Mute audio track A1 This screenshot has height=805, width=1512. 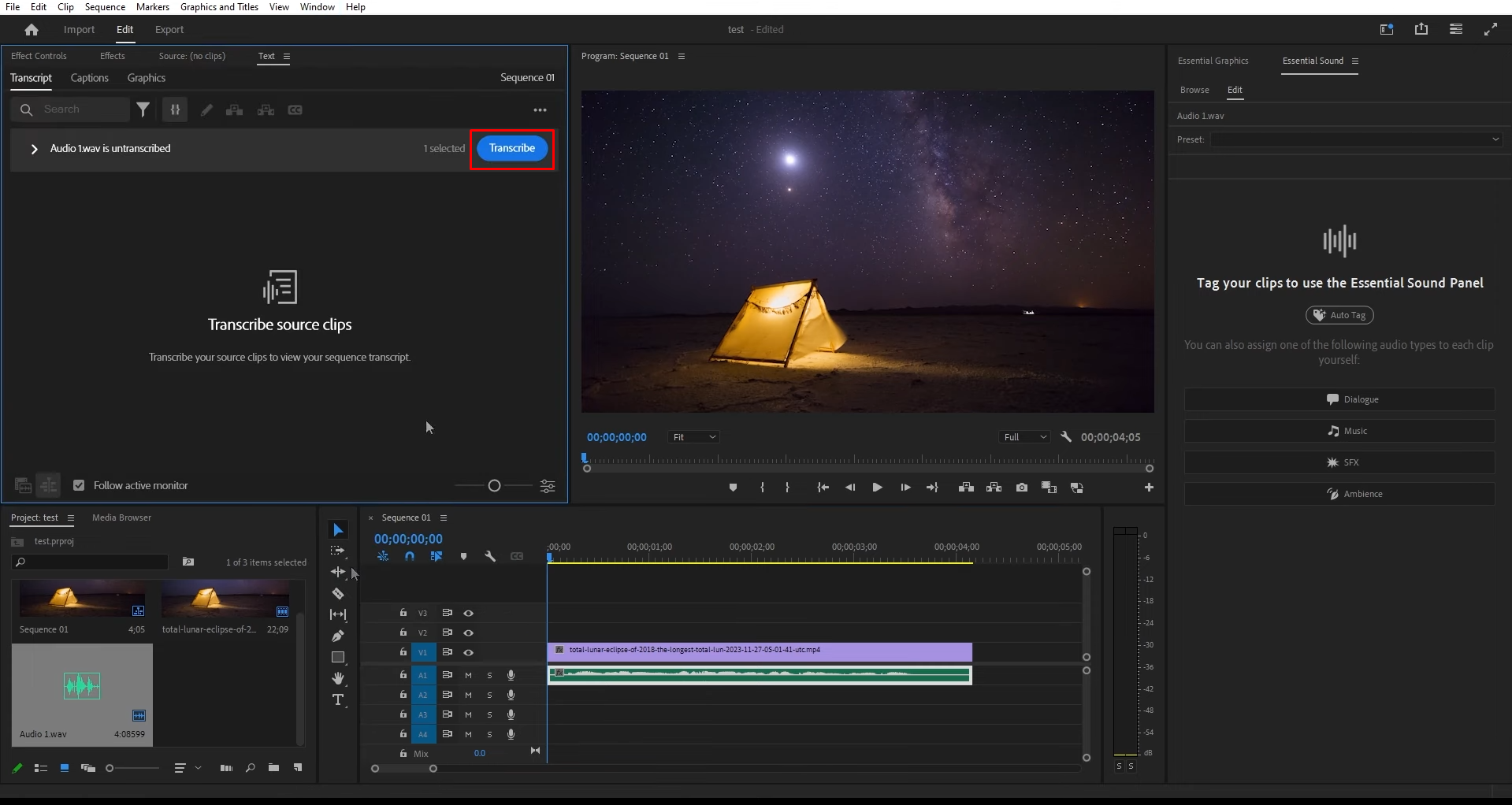[x=468, y=675]
